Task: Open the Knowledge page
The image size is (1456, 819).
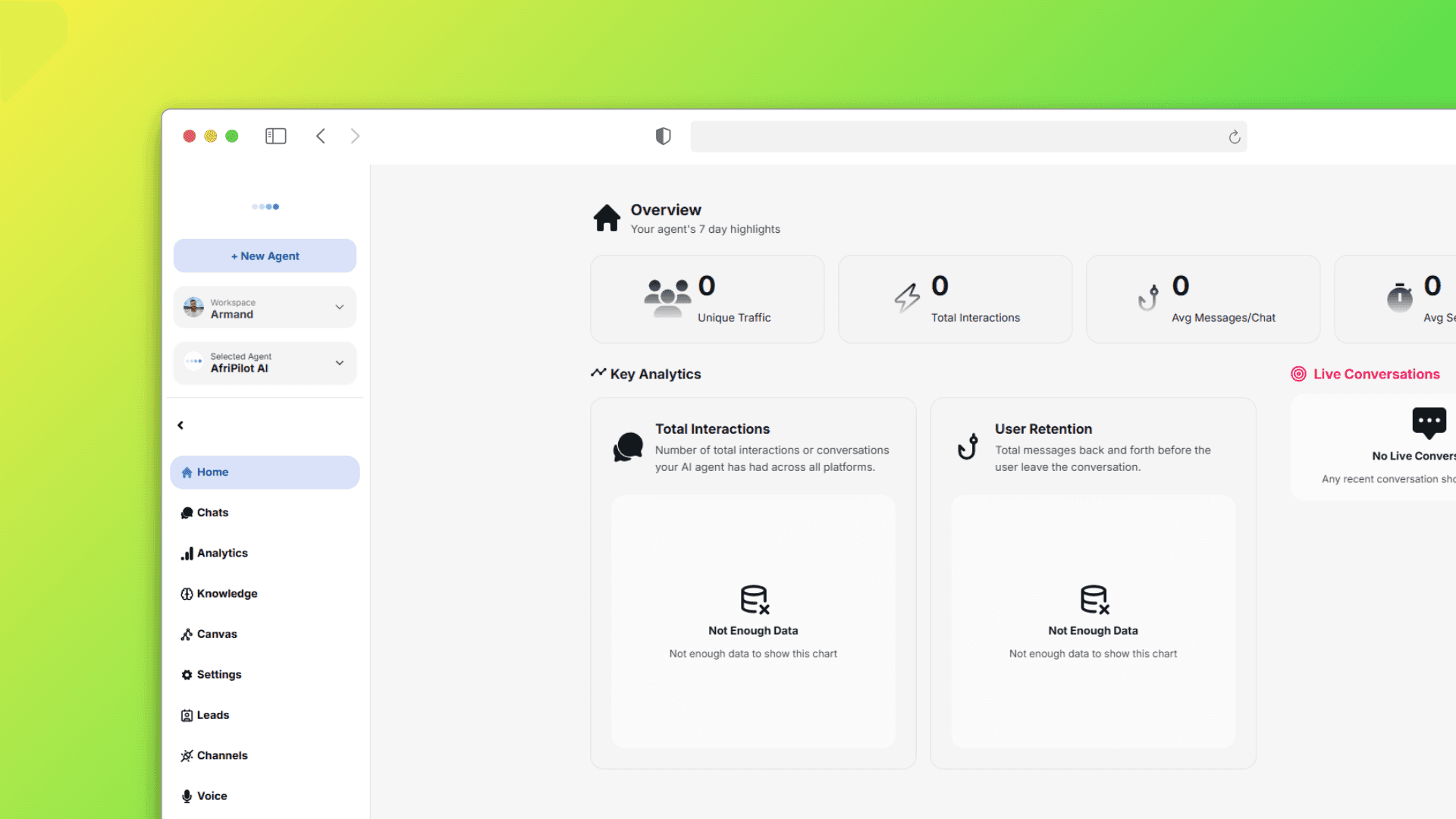Action: click(x=226, y=594)
